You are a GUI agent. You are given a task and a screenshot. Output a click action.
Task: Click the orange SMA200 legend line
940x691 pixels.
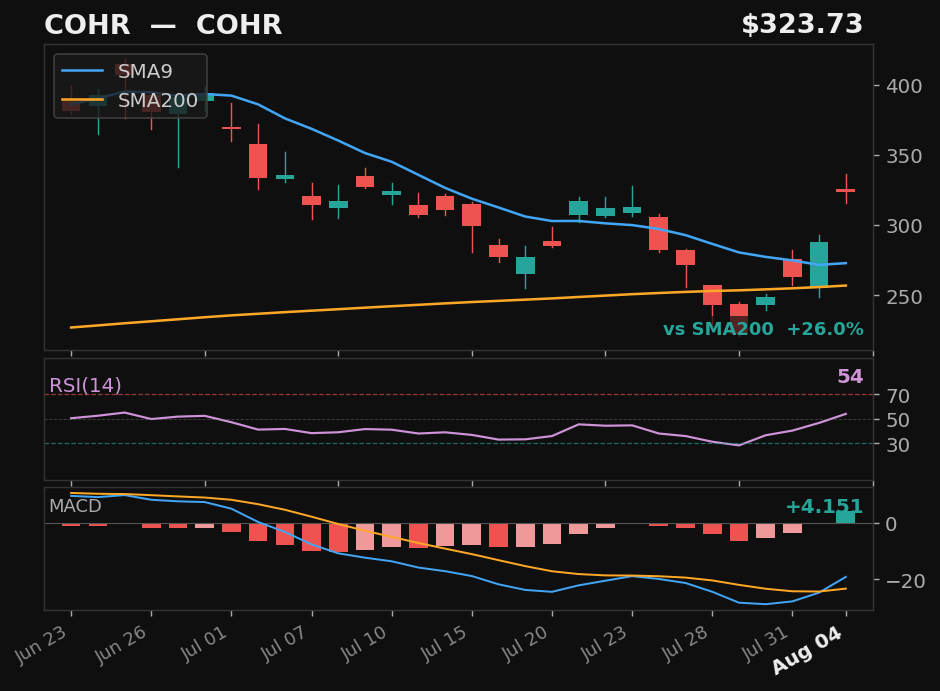click(x=83, y=100)
